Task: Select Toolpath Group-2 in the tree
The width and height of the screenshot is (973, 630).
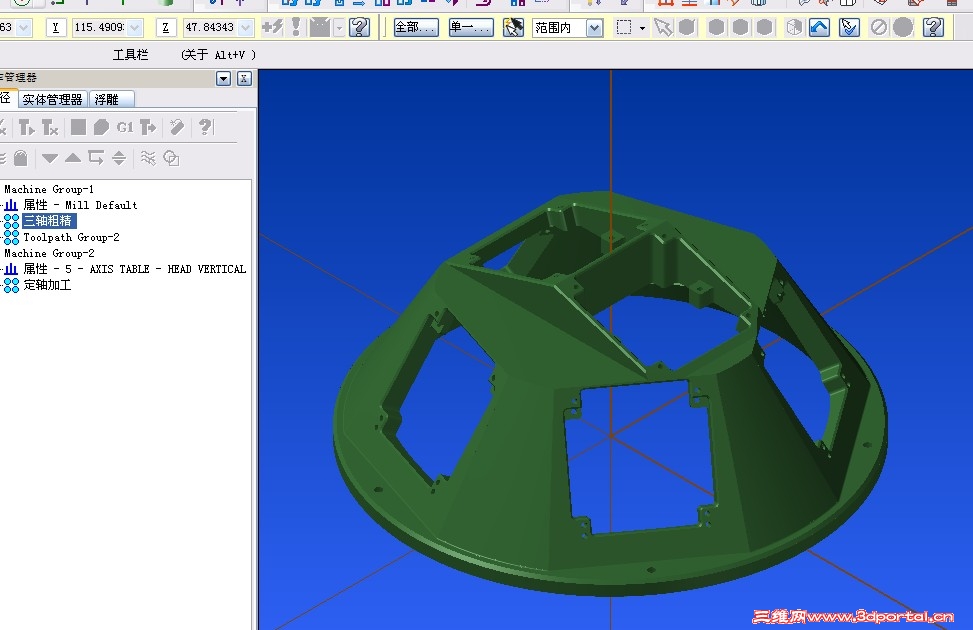Action: tap(71, 237)
